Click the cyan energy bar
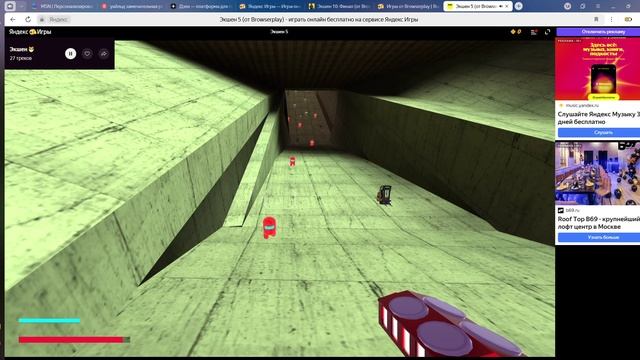 (x=49, y=320)
